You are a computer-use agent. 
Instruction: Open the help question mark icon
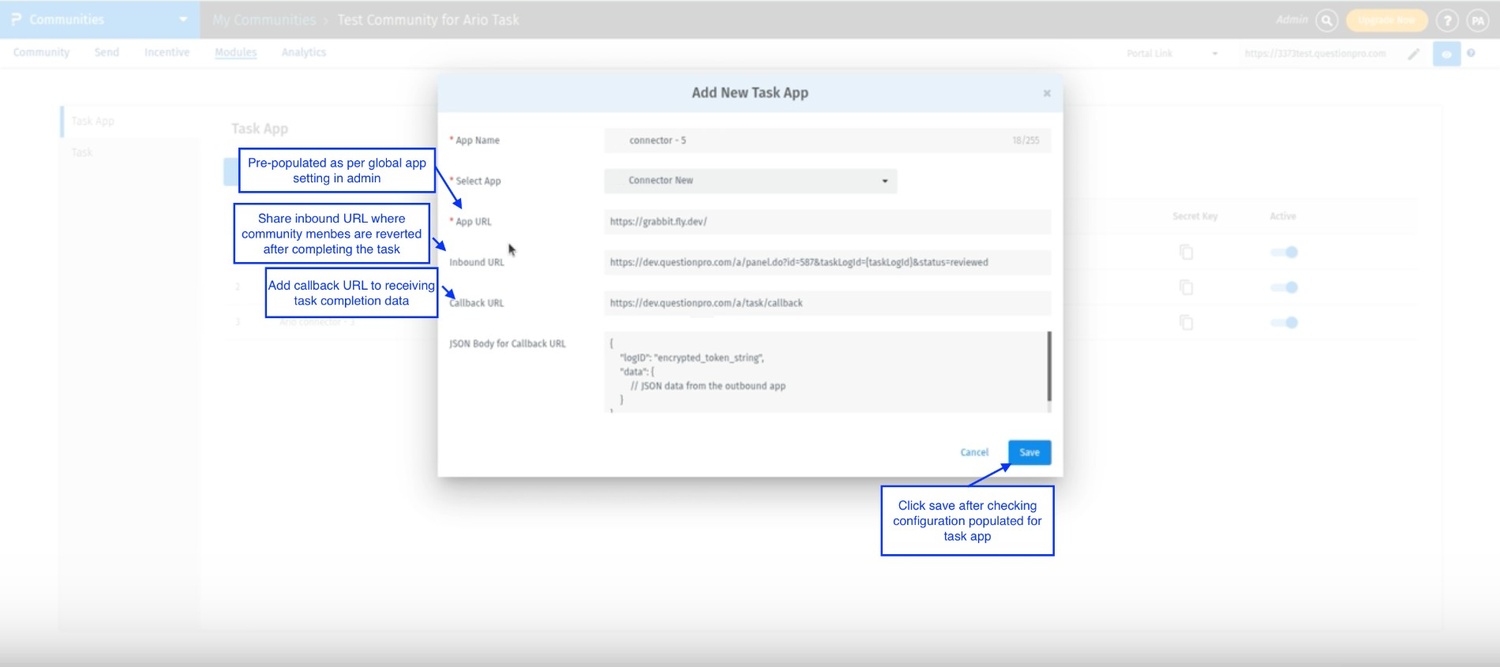click(x=1447, y=20)
